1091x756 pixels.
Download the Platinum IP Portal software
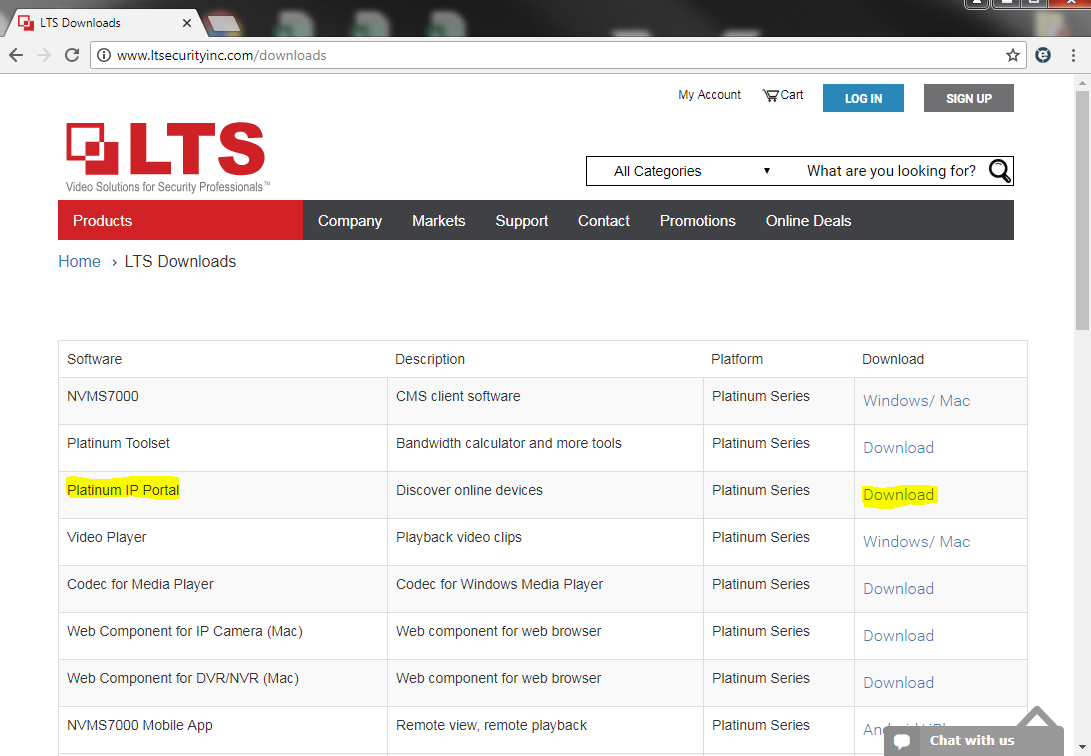pos(898,495)
